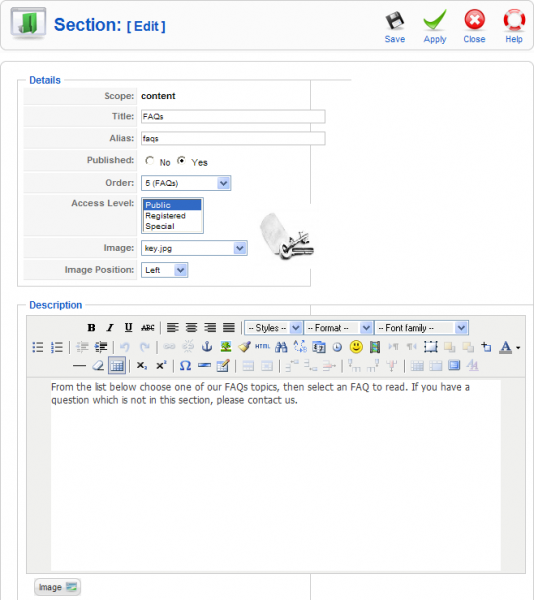Click the edit CSS style pencil icon

223,366
